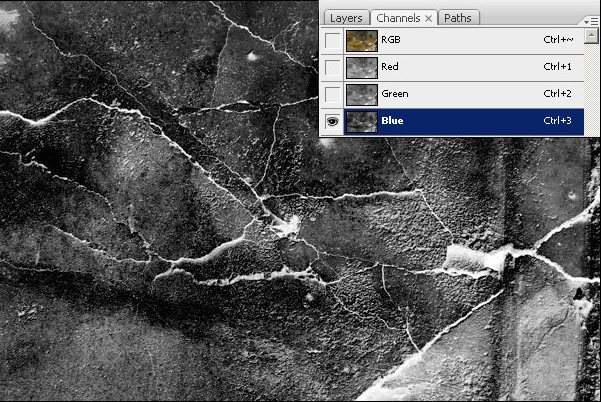The height and width of the screenshot is (402, 601).
Task: Select the Red channel row label
Action: coord(389,67)
